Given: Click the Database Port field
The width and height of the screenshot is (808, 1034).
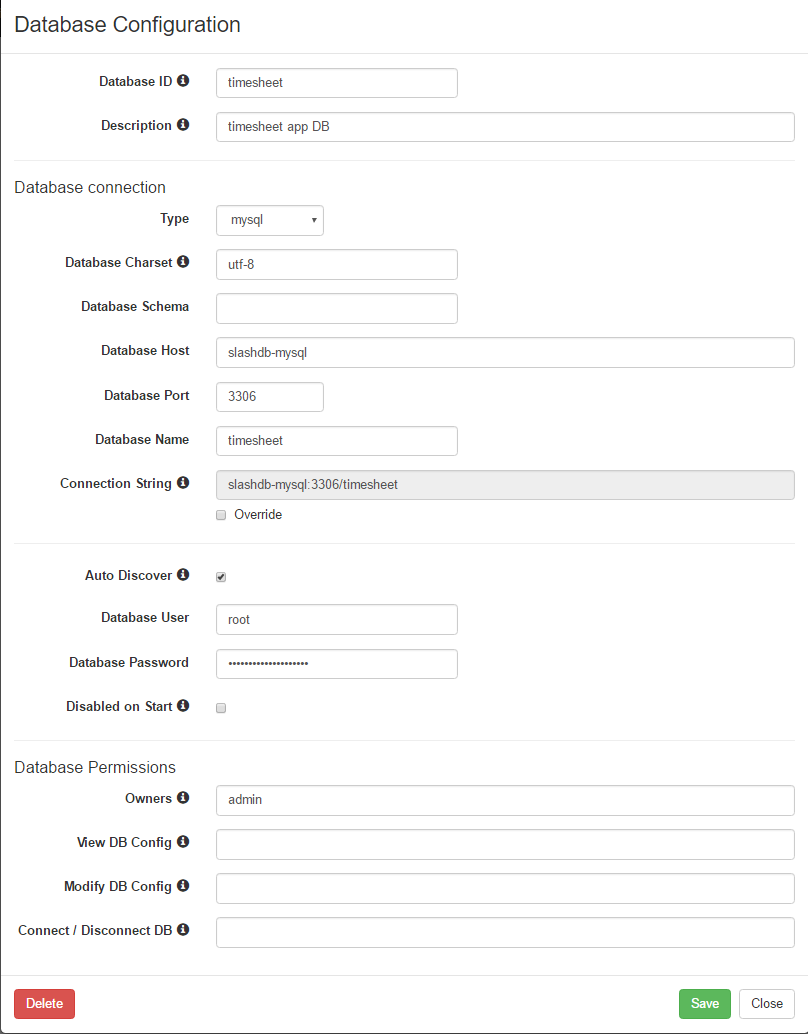Looking at the screenshot, I should click(270, 397).
